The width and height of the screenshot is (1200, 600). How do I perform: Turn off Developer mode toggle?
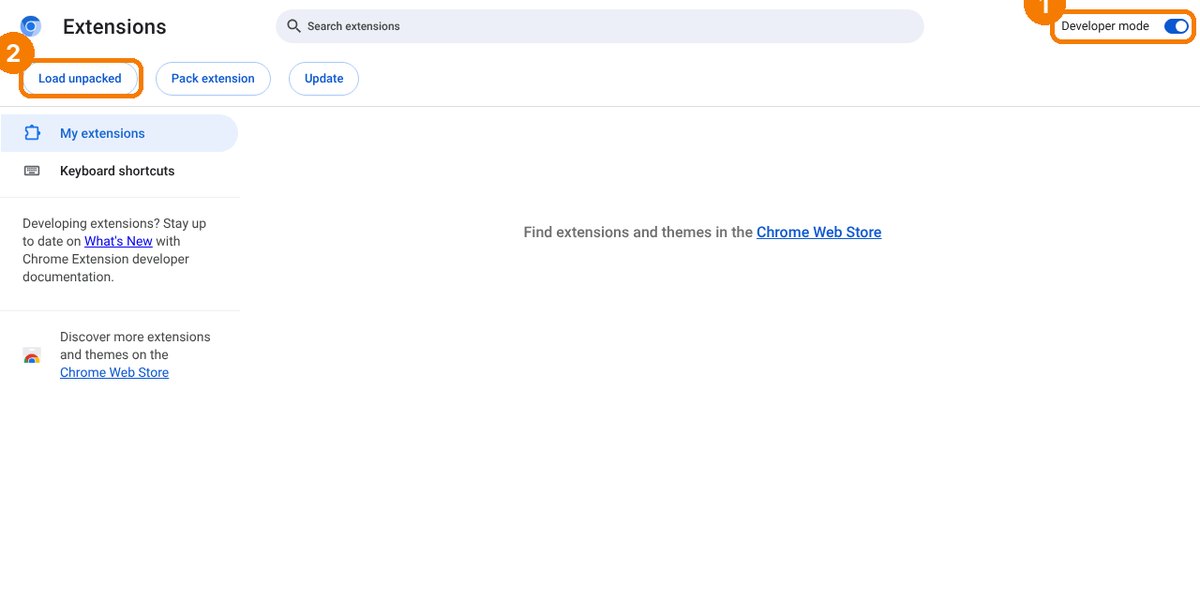1176,26
